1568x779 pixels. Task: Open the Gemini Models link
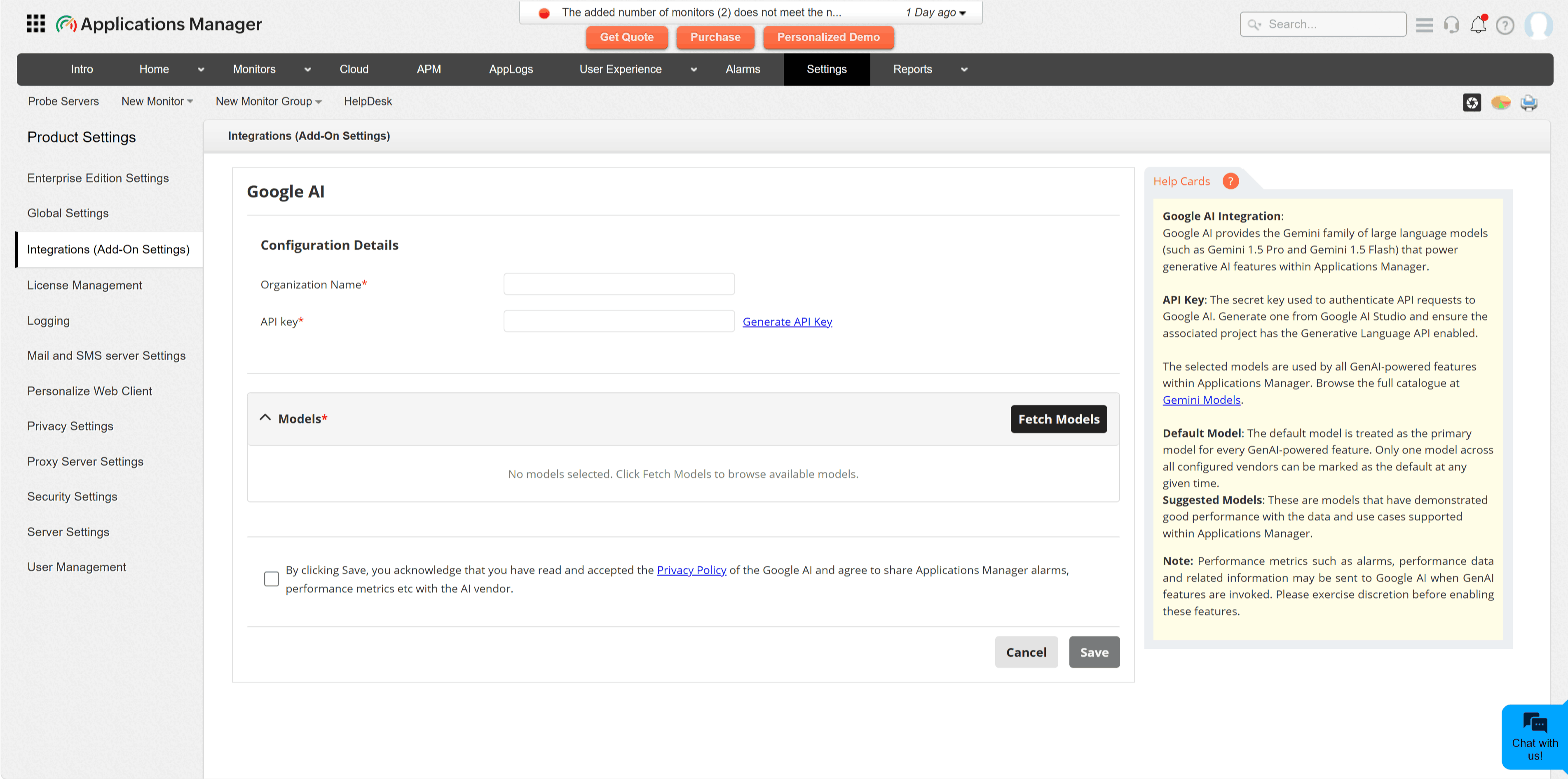click(x=1201, y=400)
